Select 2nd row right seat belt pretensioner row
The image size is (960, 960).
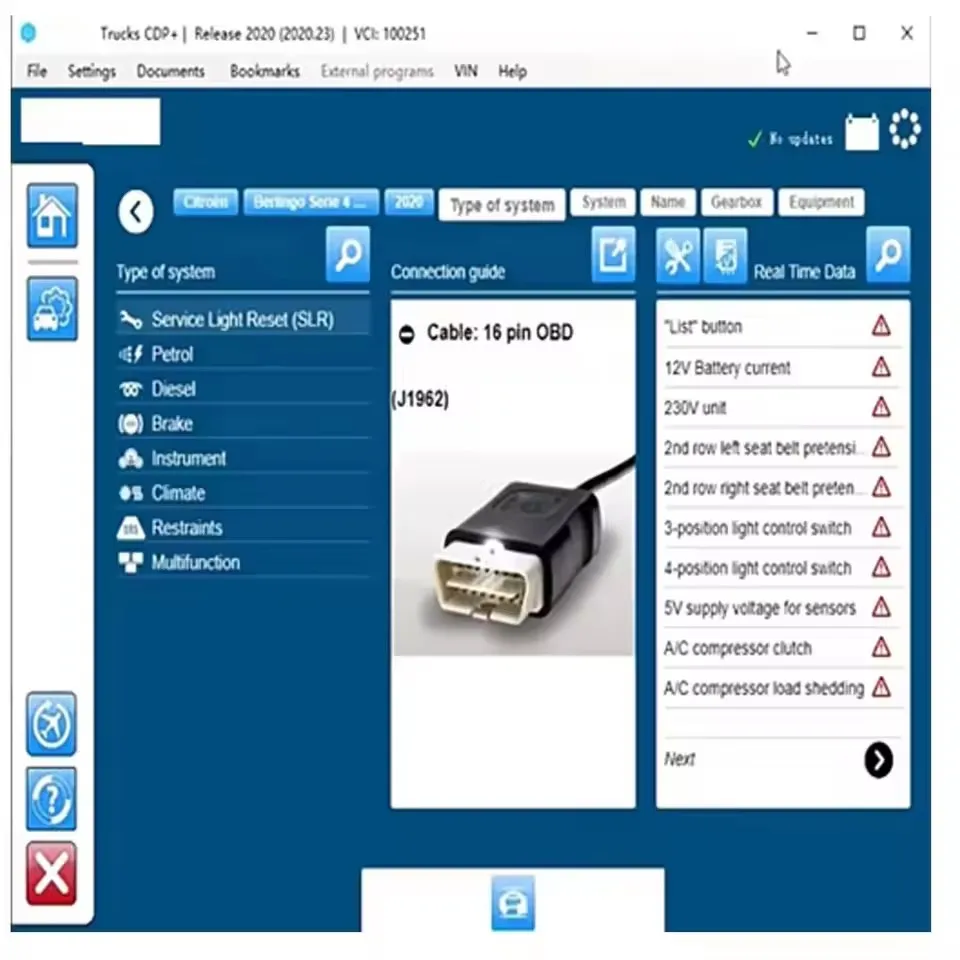click(782, 487)
